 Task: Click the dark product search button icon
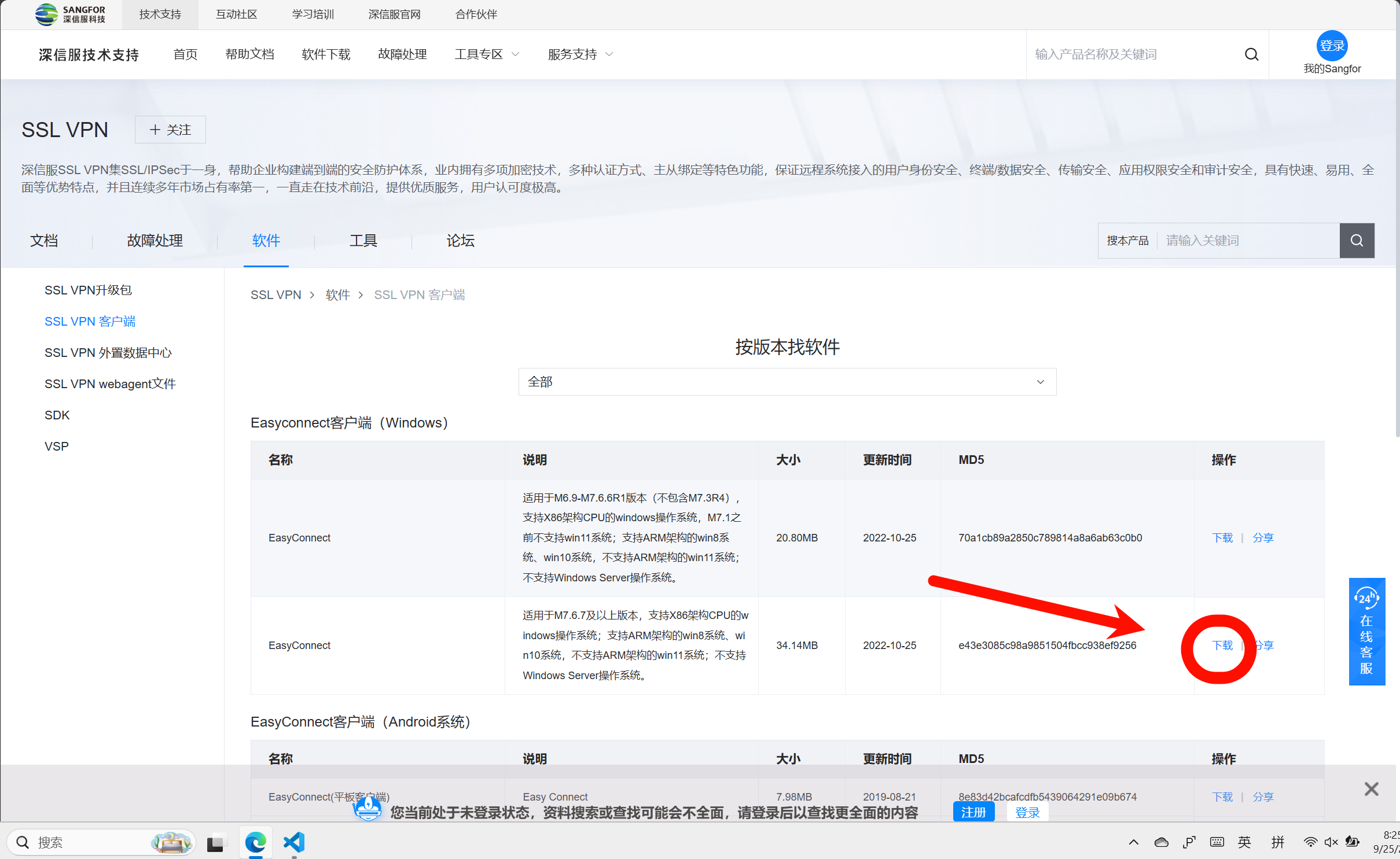[x=1357, y=241]
